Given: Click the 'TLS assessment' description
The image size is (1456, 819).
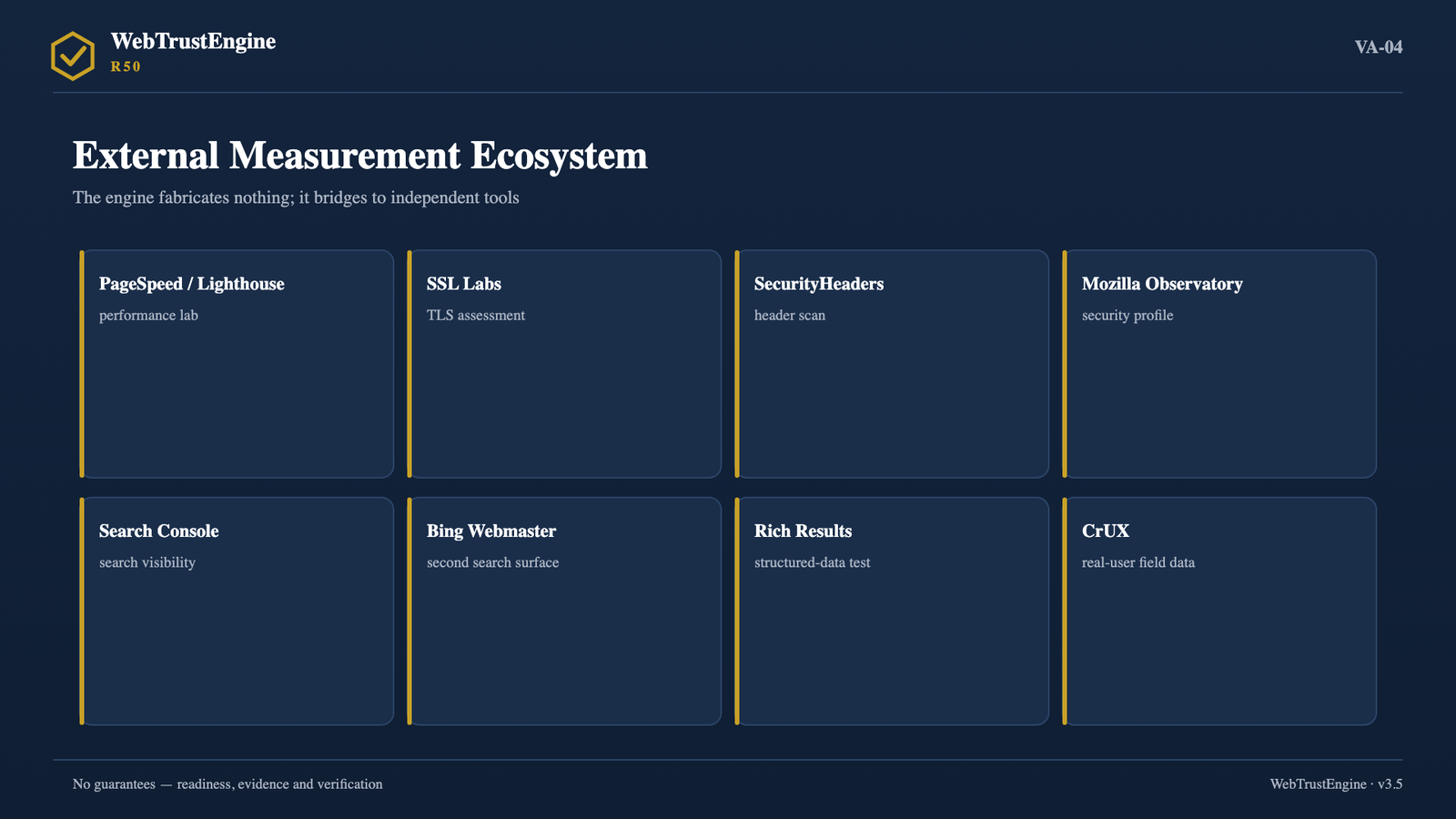Looking at the screenshot, I should (x=476, y=316).
